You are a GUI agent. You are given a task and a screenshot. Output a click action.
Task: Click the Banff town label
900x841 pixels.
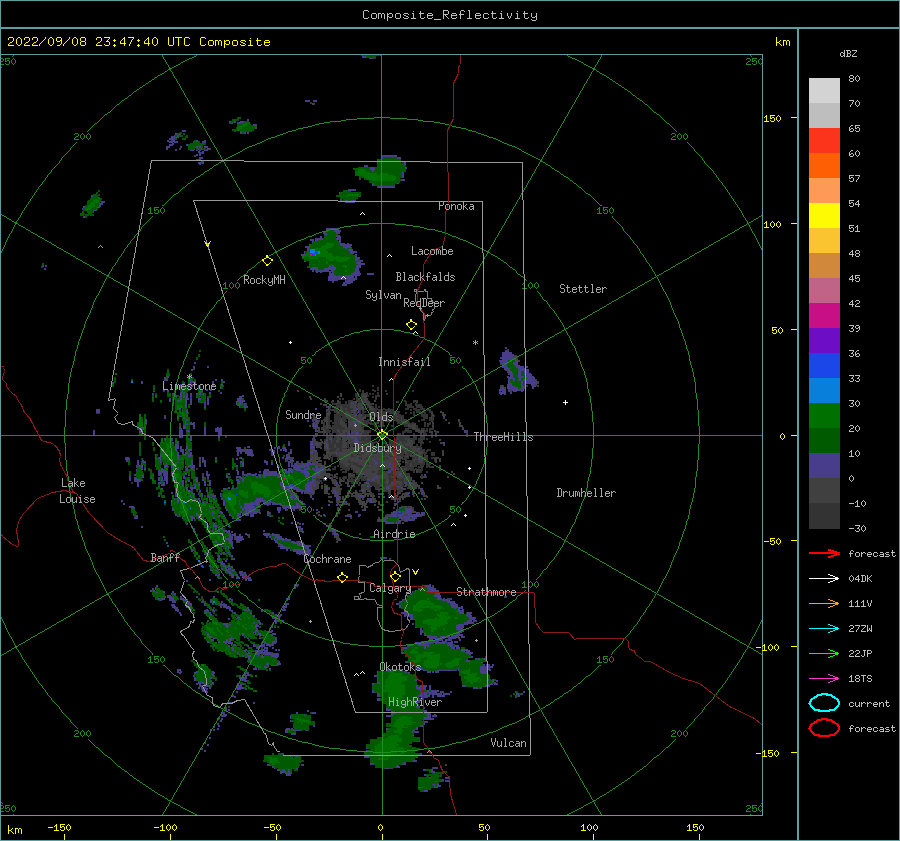coord(165,557)
